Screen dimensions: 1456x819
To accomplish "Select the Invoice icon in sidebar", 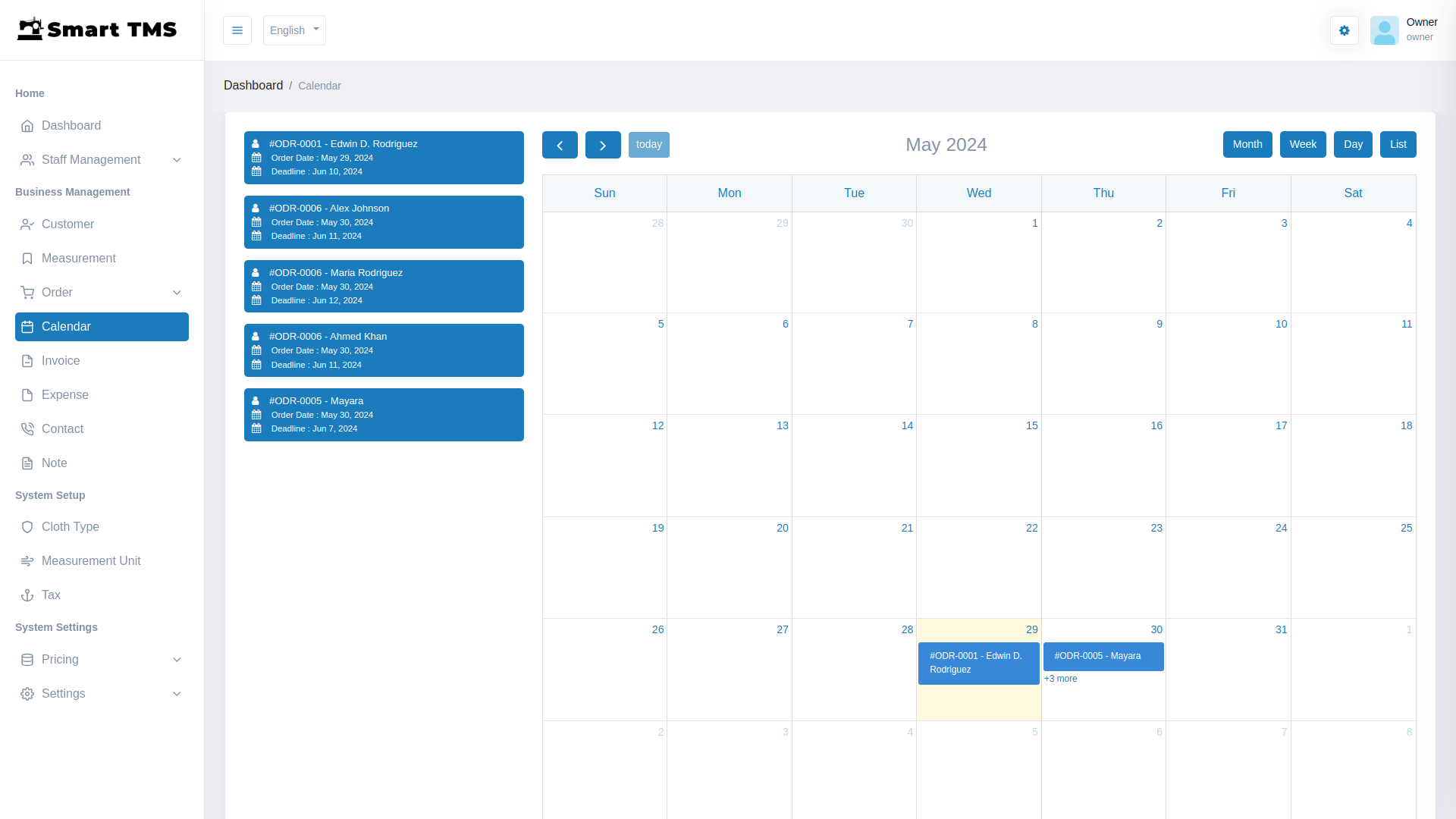I will click(x=27, y=360).
